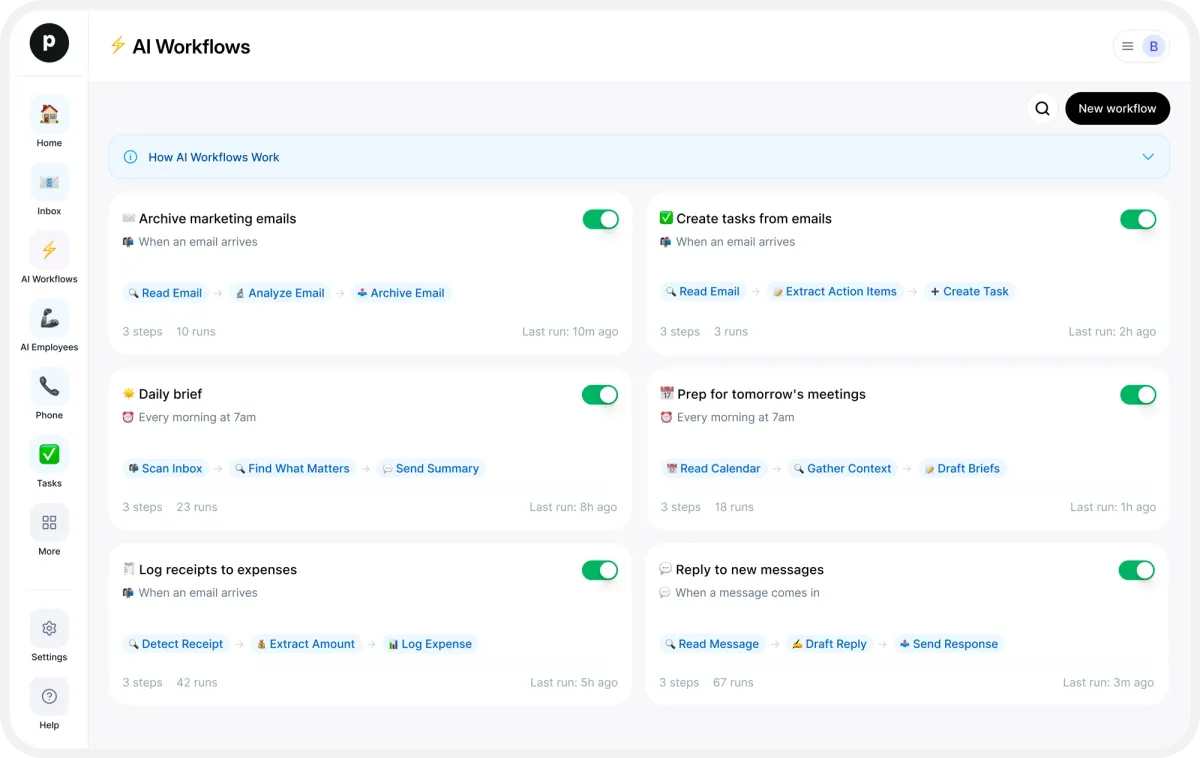Image resolution: width=1200 pixels, height=758 pixels.
Task: Click the Draft Reply step chip
Action: click(x=829, y=644)
